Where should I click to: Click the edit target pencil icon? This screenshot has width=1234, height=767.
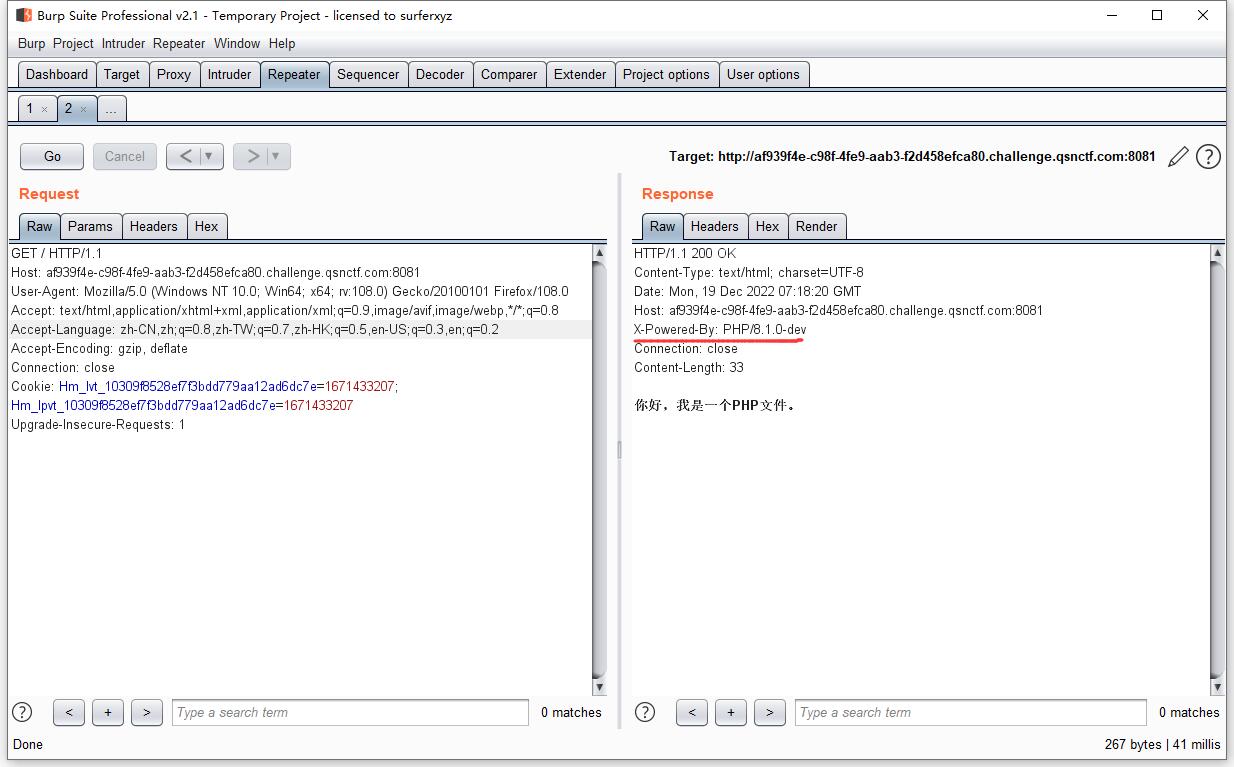[1179, 156]
